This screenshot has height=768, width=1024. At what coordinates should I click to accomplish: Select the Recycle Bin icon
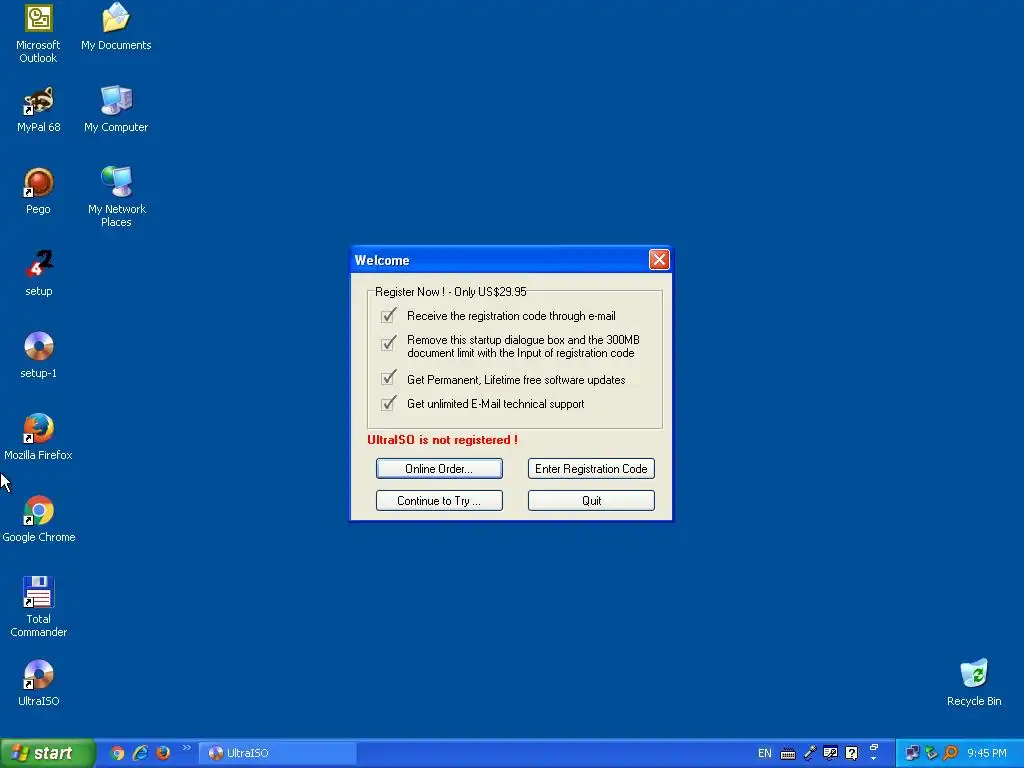pos(974,682)
